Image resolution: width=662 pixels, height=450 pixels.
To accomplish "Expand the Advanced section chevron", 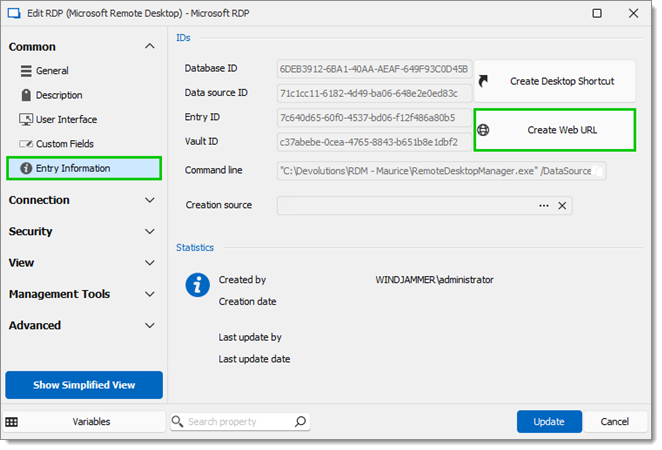I will click(x=150, y=325).
